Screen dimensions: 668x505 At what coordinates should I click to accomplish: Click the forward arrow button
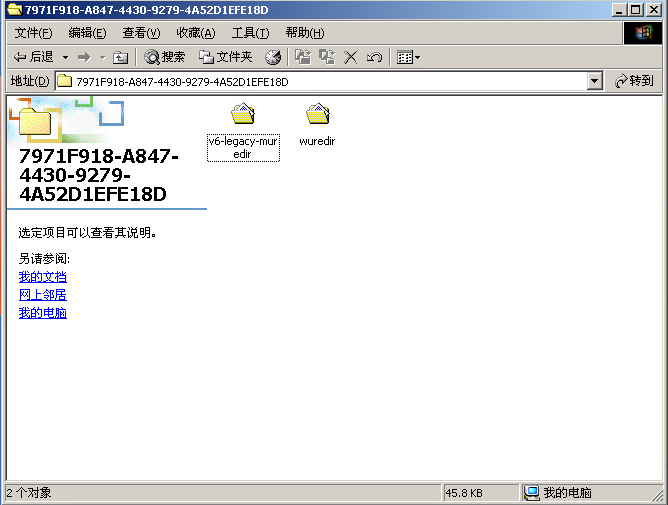[x=84, y=57]
